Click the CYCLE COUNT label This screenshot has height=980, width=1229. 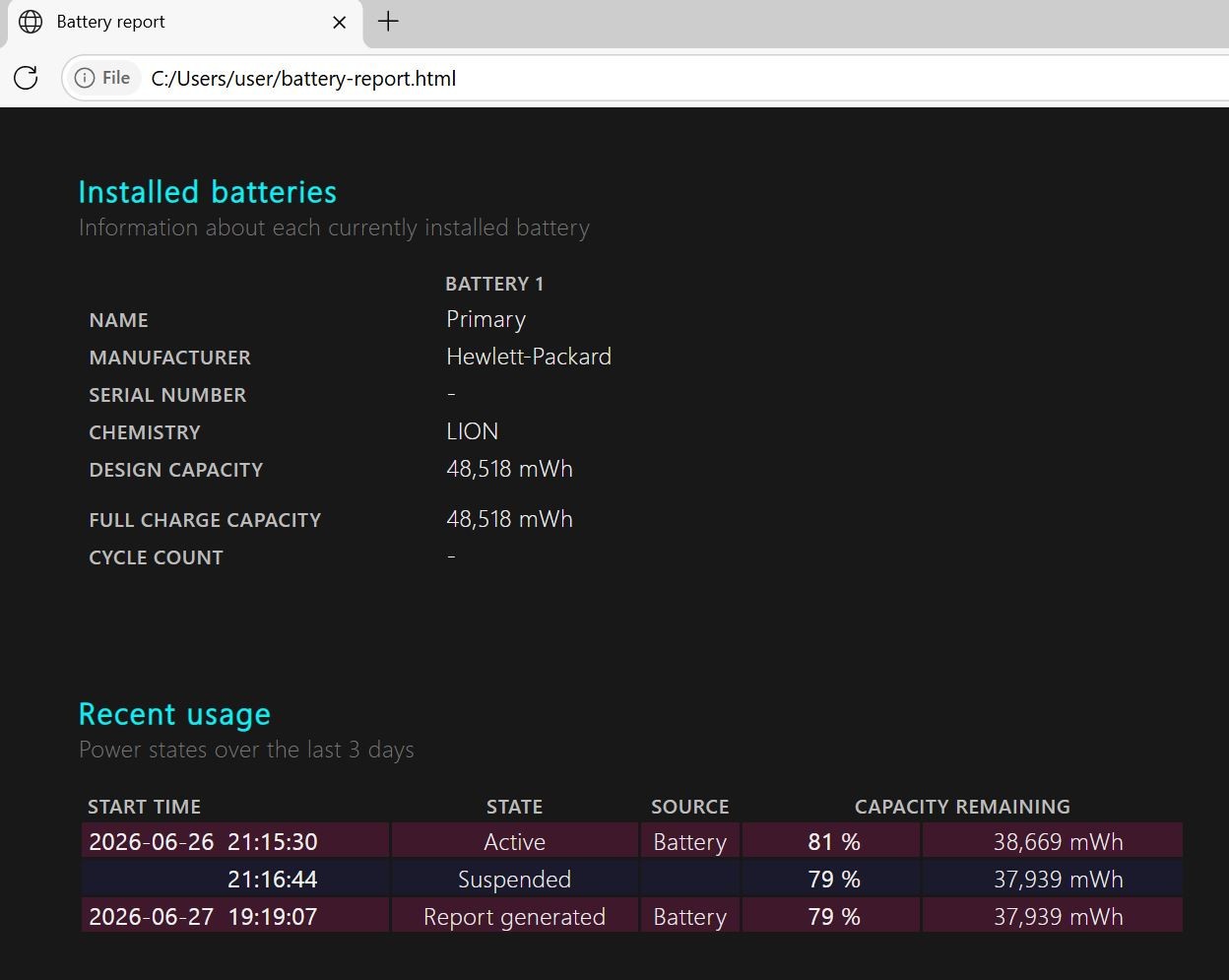(156, 557)
